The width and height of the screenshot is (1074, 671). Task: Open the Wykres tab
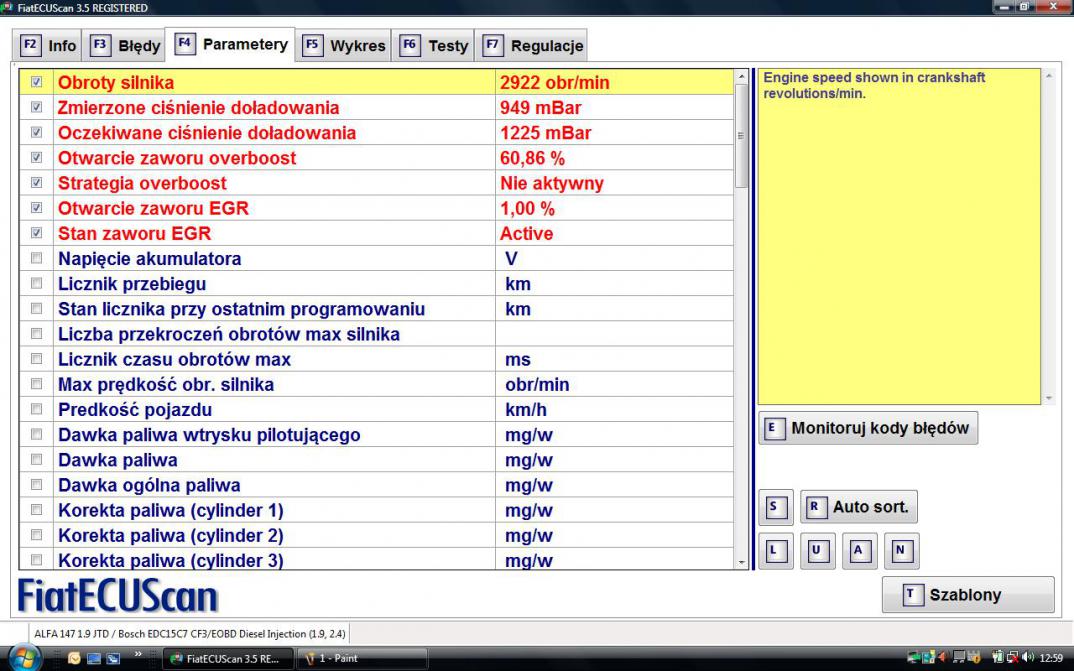click(x=344, y=46)
